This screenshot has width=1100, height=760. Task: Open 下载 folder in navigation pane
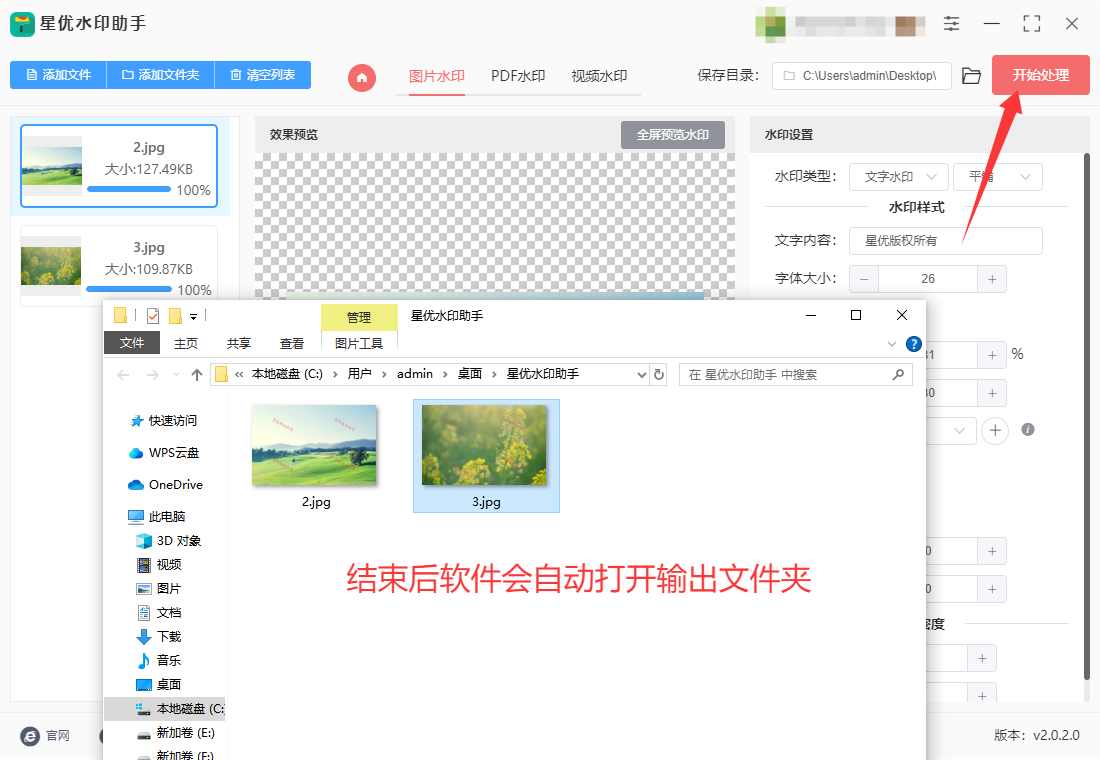[x=159, y=636]
